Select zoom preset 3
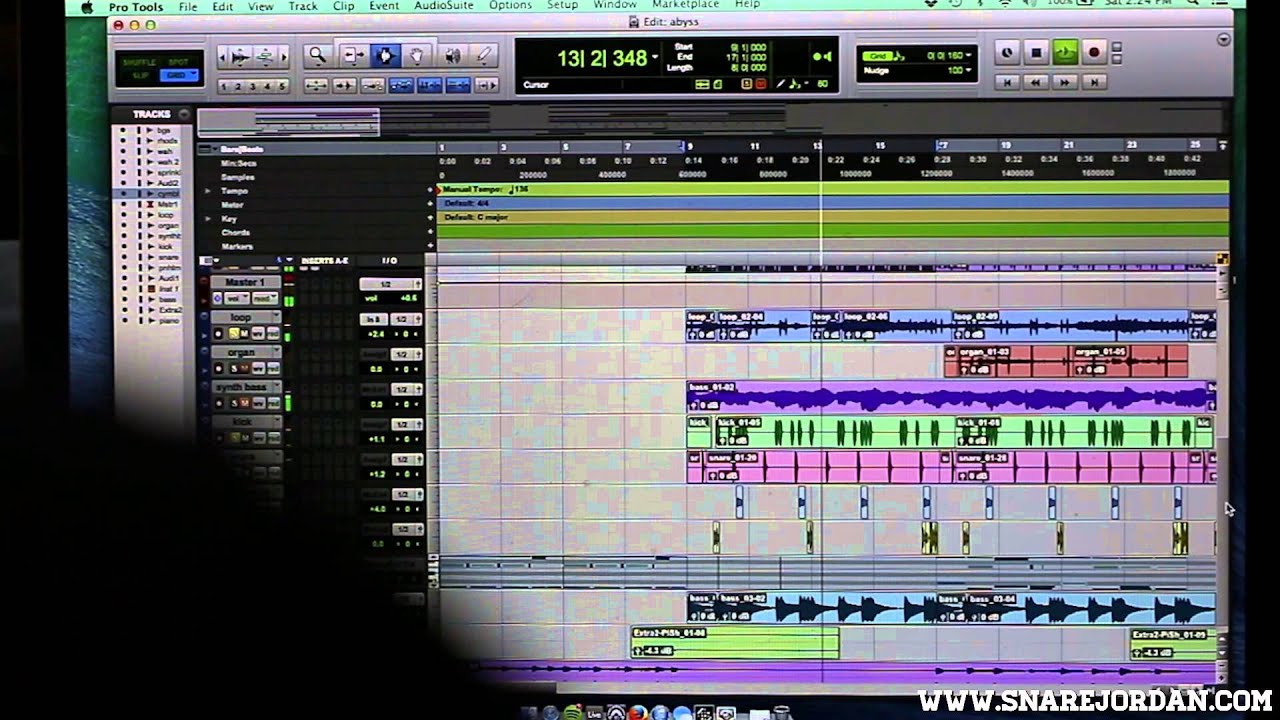Viewport: 1280px width, 720px height. click(x=253, y=87)
